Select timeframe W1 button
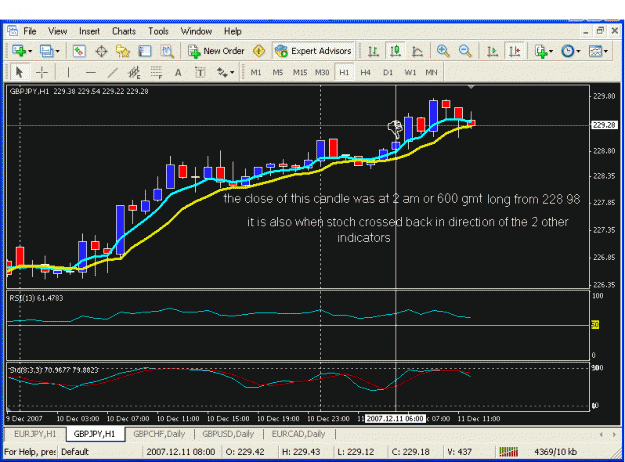 pyautogui.click(x=410, y=73)
